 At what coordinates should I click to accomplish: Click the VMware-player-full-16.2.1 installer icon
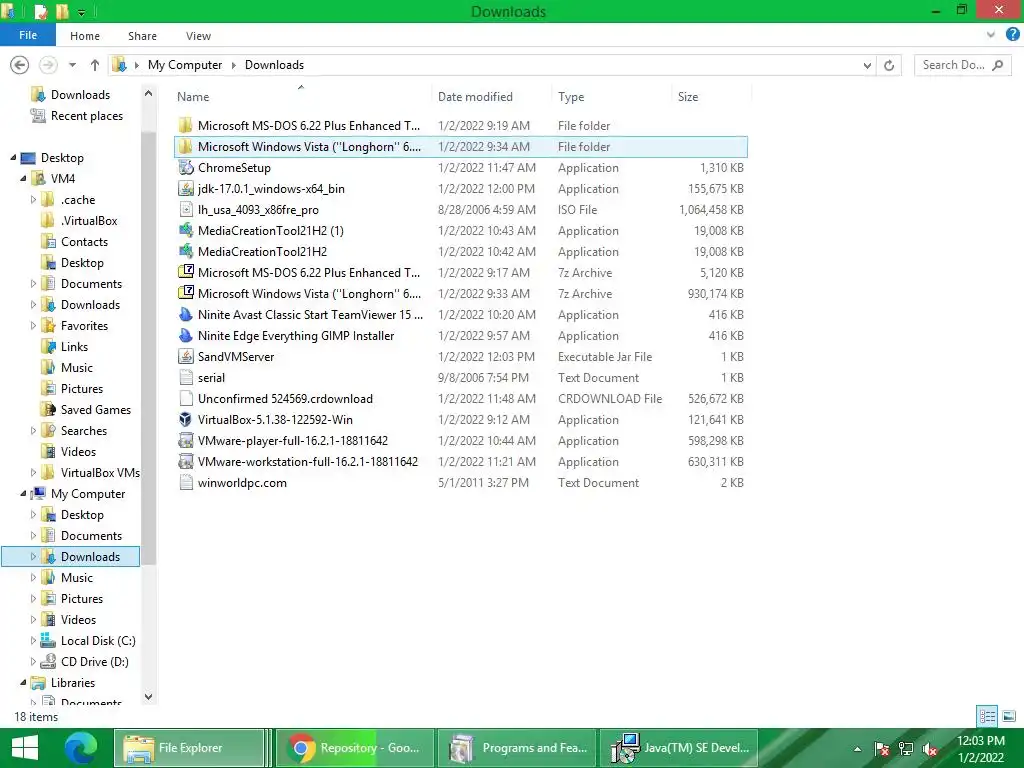pyautogui.click(x=186, y=441)
